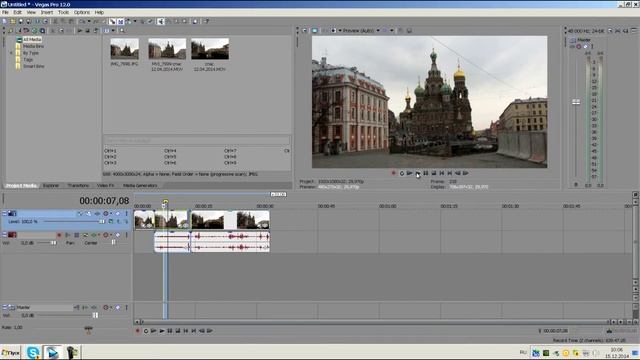Click the Project Media search field
Viewport: 640px width, 360px height.
[197, 140]
